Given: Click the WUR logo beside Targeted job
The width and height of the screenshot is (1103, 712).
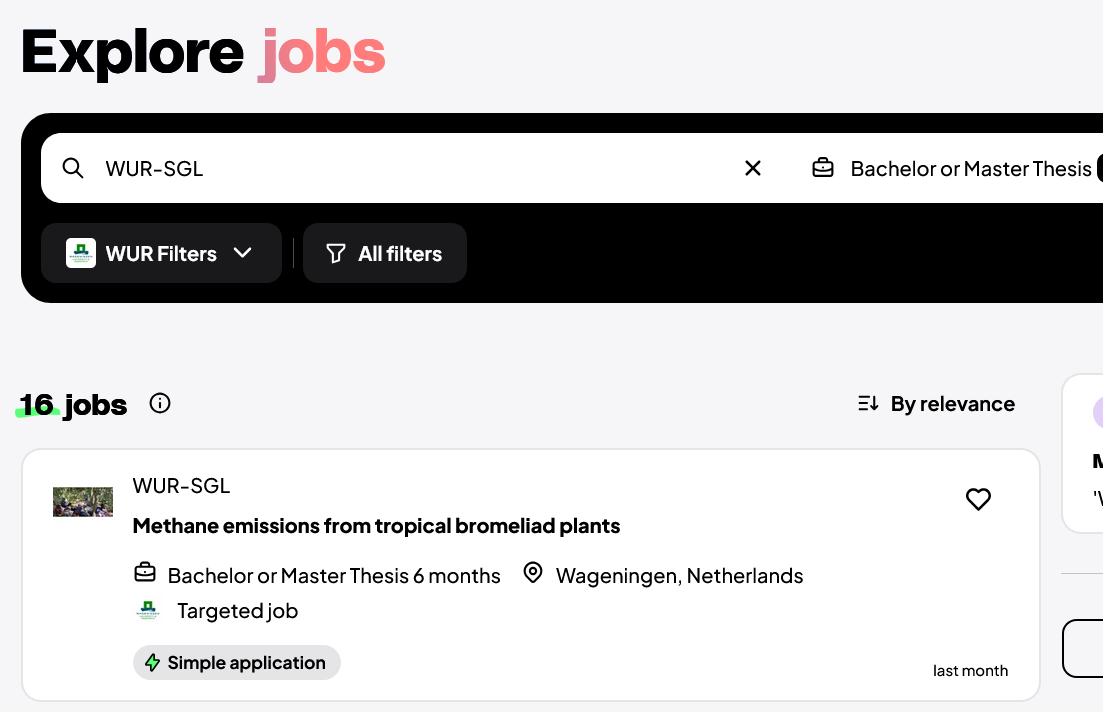Looking at the screenshot, I should coord(148,610).
